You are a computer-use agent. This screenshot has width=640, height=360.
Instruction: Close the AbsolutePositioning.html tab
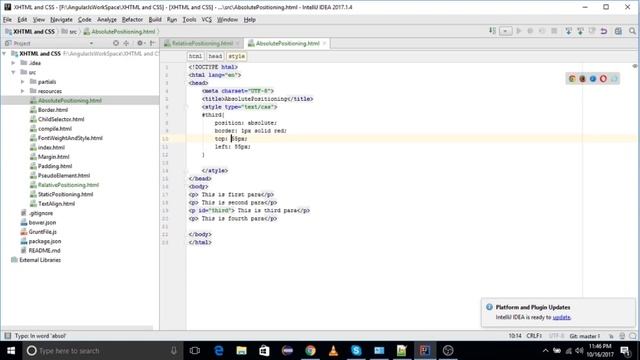point(324,43)
